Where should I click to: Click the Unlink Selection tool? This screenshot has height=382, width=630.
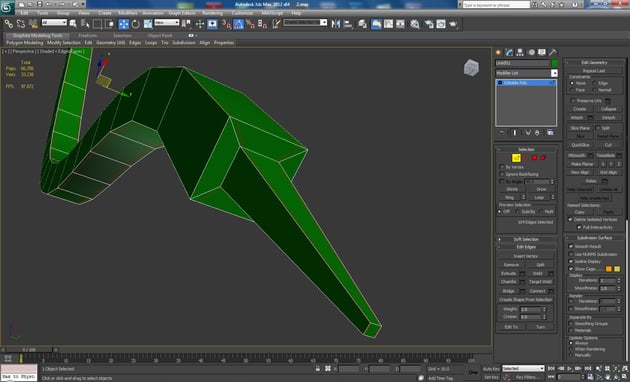tap(20, 24)
